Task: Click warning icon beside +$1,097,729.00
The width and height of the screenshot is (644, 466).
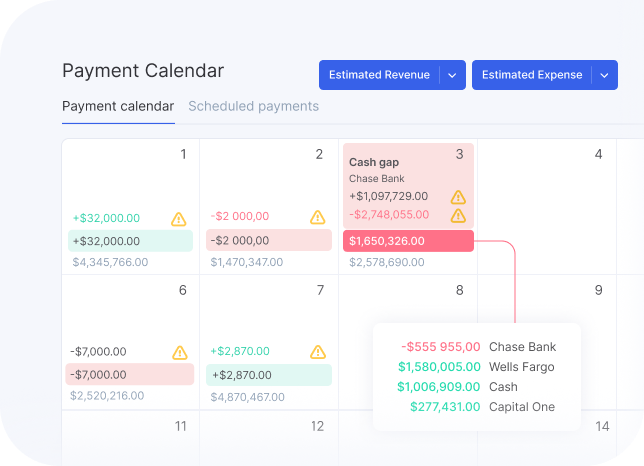Action: [x=458, y=197]
